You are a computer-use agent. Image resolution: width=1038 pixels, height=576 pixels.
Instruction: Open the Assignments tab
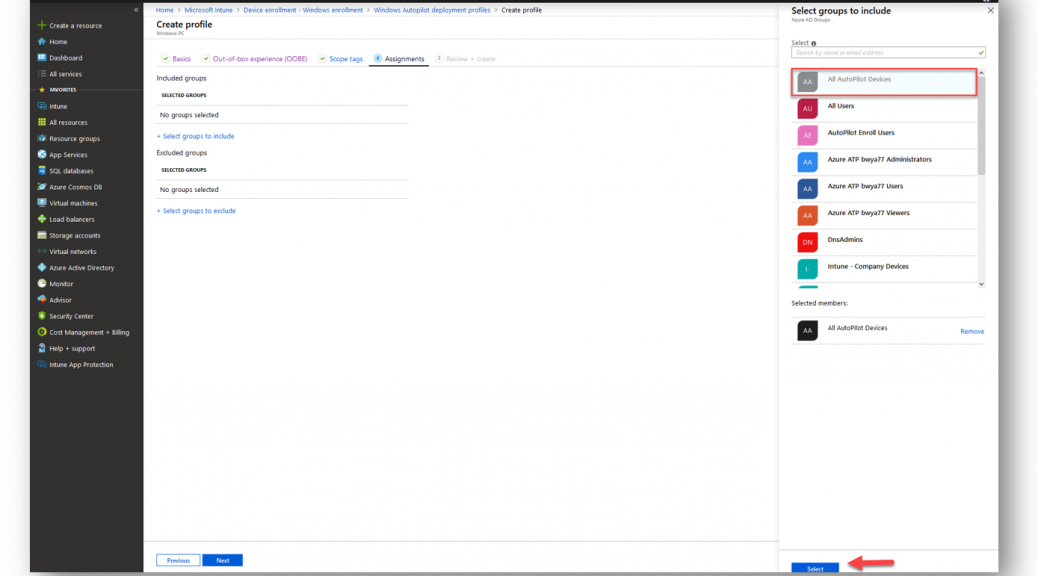[x=399, y=59]
